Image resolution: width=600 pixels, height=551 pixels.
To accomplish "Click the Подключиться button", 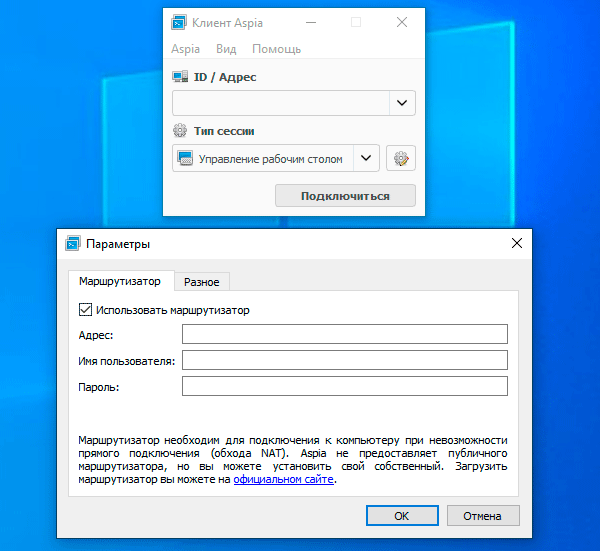I will [345, 196].
